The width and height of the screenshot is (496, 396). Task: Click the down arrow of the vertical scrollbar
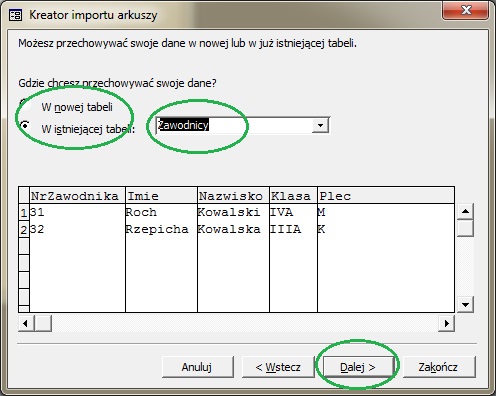[465, 304]
